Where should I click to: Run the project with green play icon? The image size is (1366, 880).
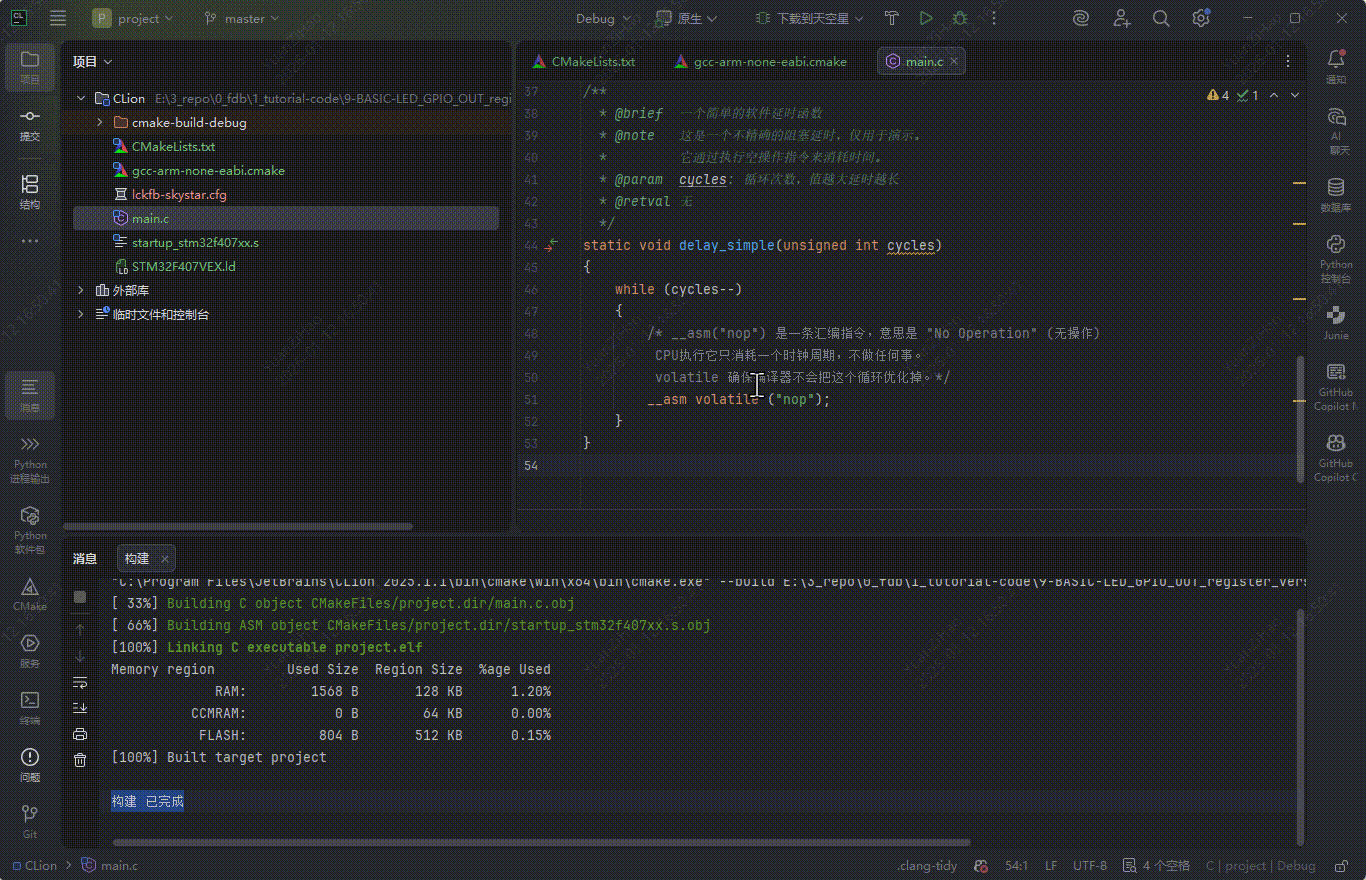click(926, 18)
